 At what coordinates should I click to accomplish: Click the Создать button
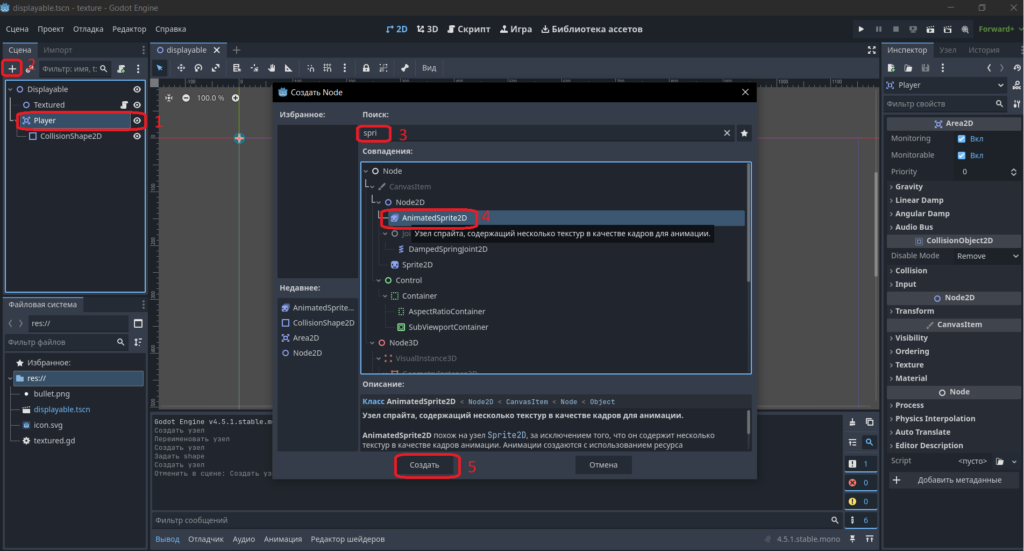pos(424,465)
